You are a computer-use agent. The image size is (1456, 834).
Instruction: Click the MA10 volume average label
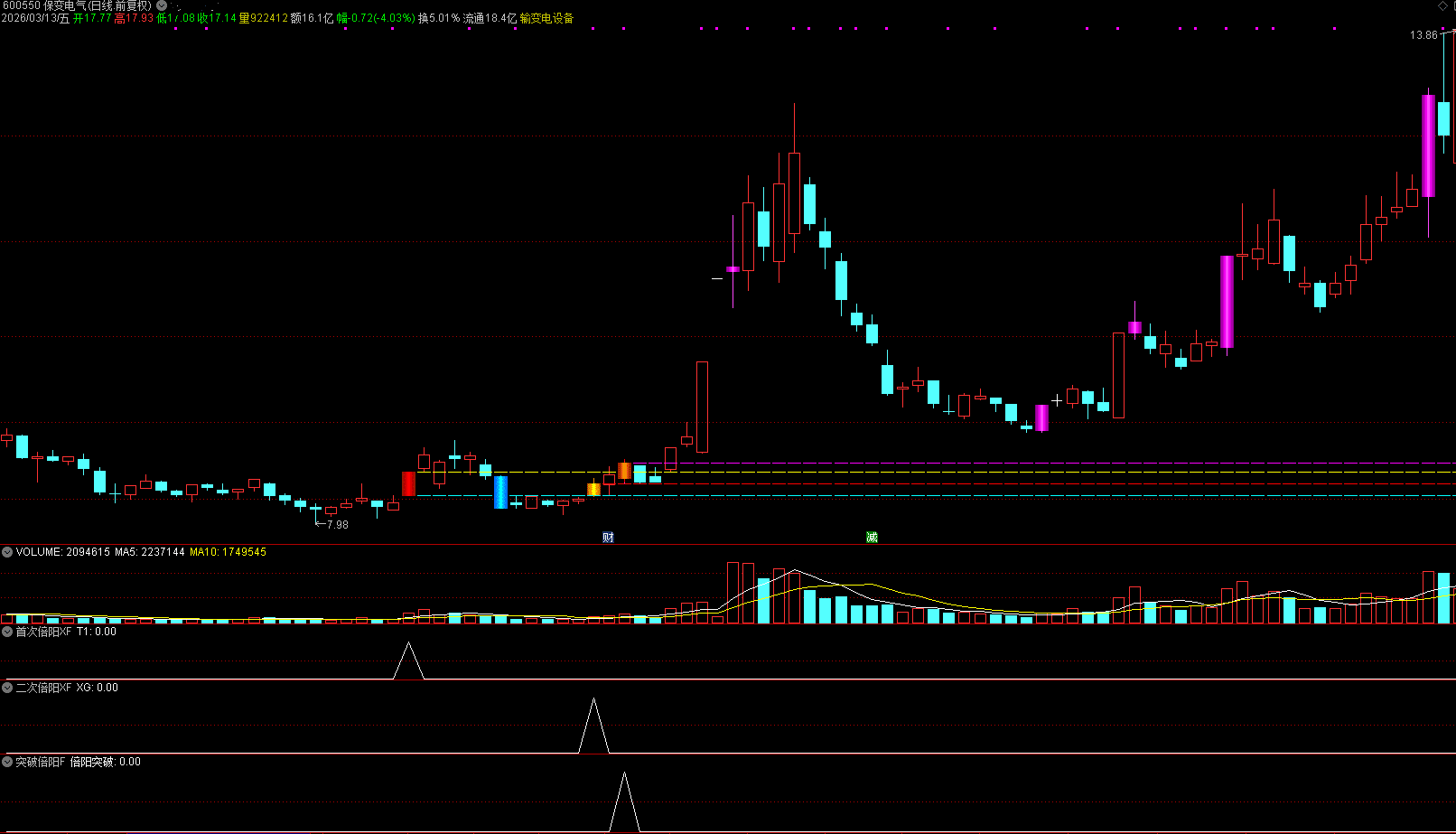[x=228, y=552]
